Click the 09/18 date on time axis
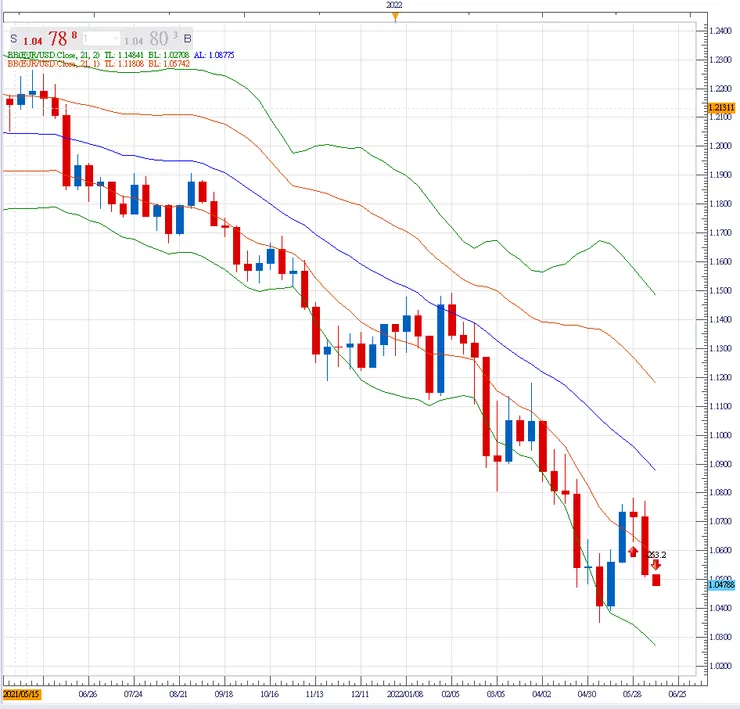Screen dimensions: 740x709 224,694
